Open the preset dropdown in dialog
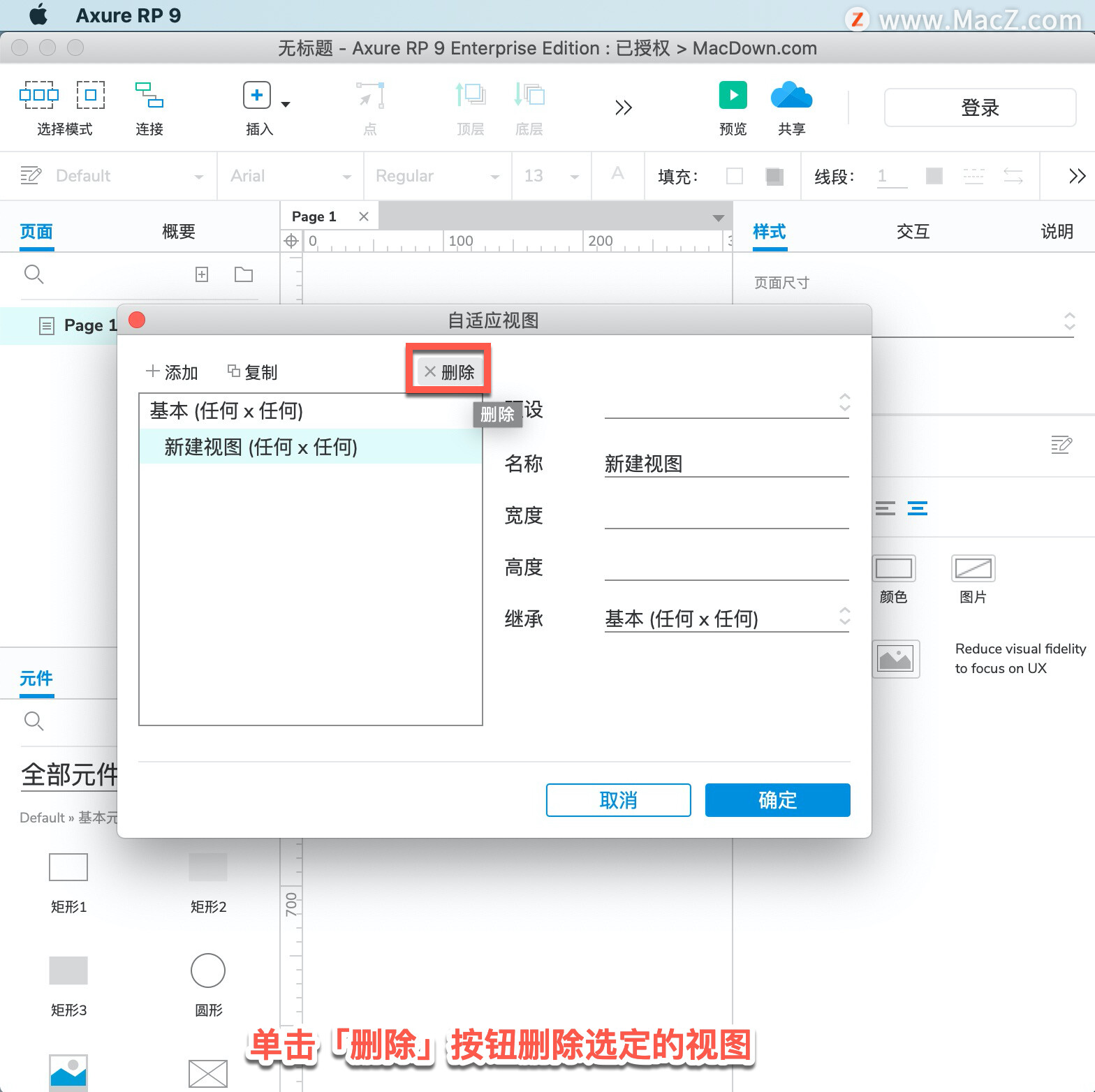 click(727, 404)
